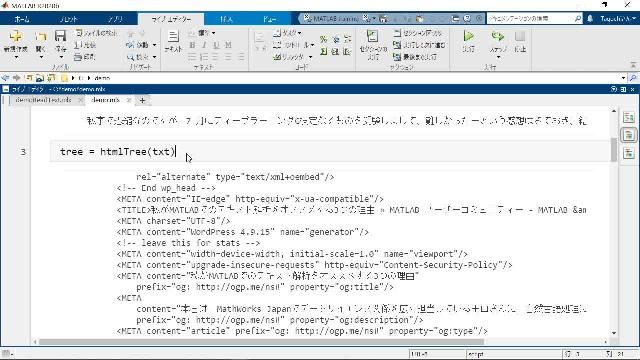Click the Run Section (セクションの実行) icon

(372, 36)
